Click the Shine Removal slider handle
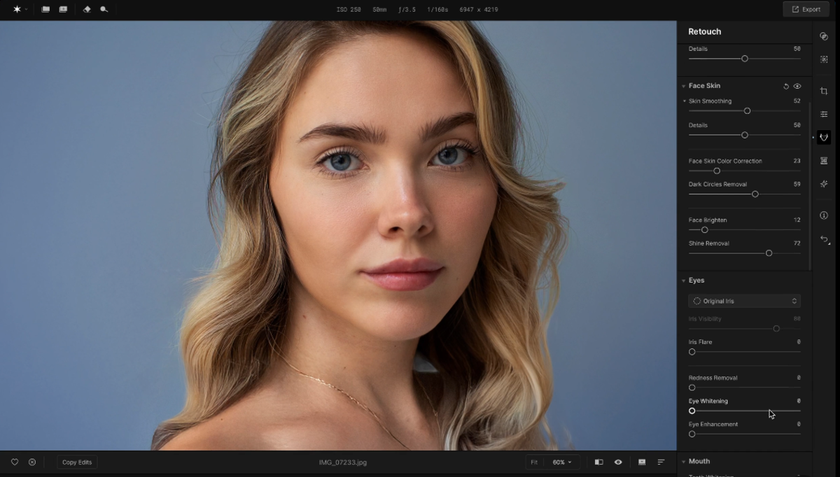Image resolution: width=840 pixels, height=477 pixels. [x=769, y=253]
